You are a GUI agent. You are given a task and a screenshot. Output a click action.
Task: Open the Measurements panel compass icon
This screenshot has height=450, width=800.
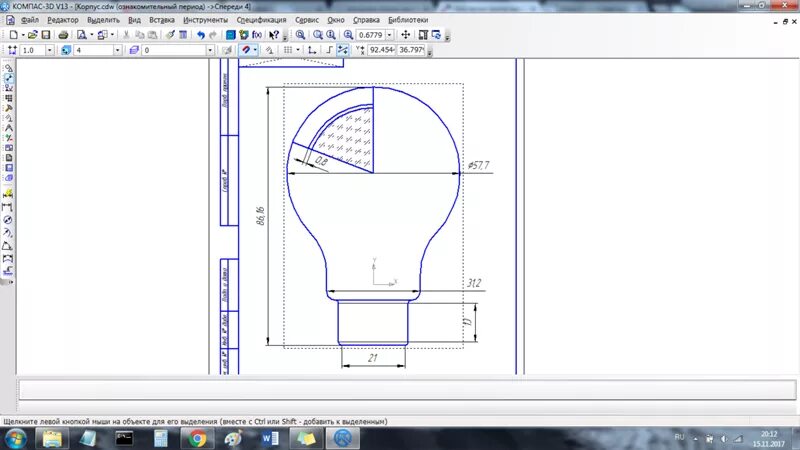pos(9,128)
